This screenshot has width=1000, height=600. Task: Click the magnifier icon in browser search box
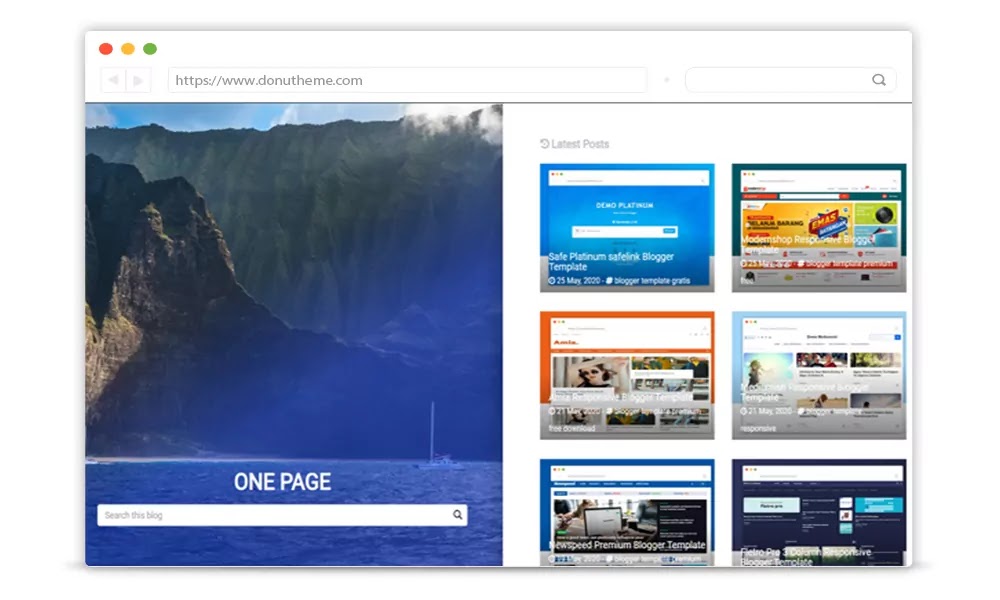[x=879, y=80]
